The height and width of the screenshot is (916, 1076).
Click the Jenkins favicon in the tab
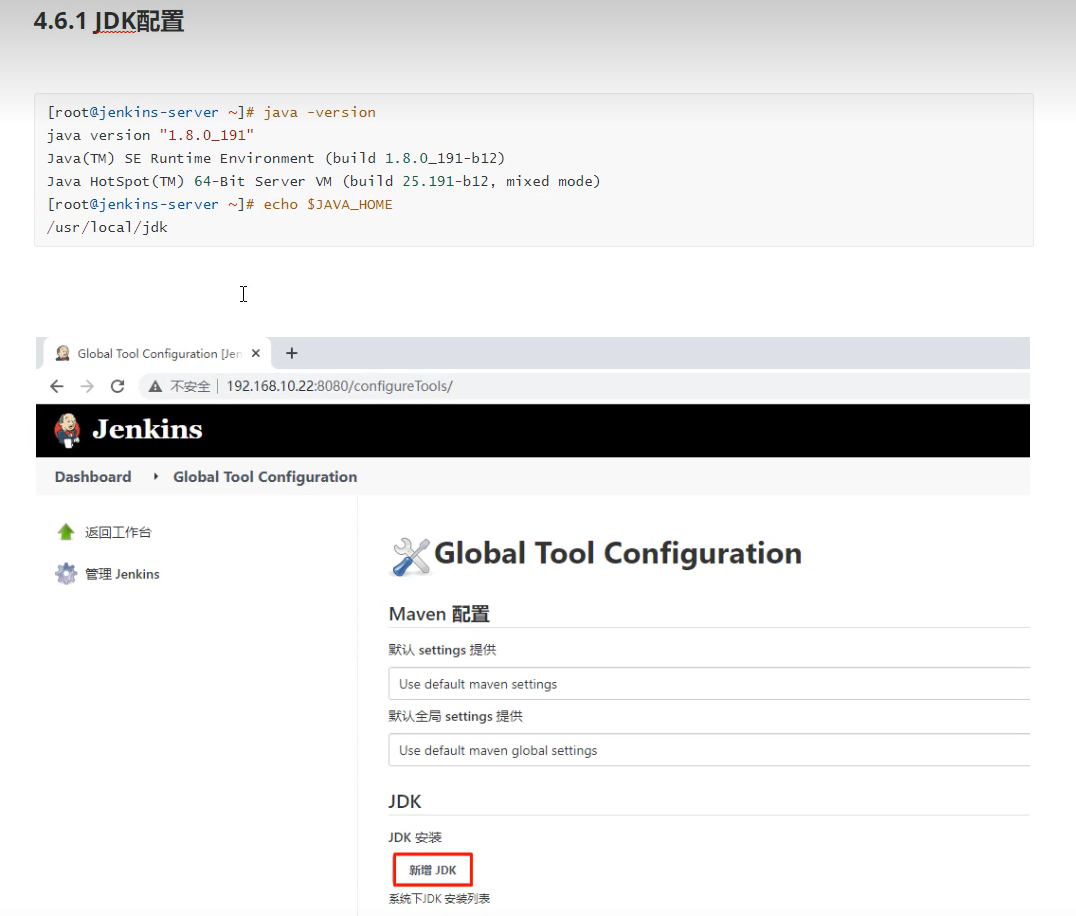coord(62,353)
